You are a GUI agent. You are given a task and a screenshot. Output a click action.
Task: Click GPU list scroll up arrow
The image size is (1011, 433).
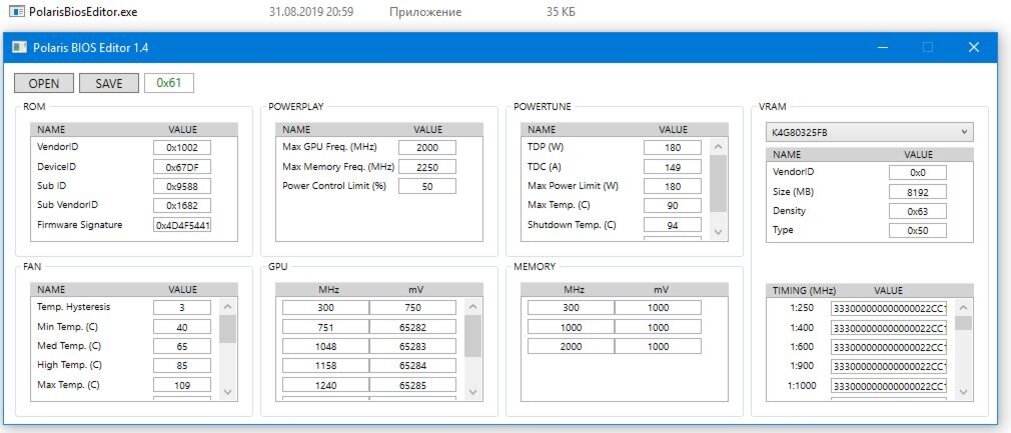click(473, 307)
